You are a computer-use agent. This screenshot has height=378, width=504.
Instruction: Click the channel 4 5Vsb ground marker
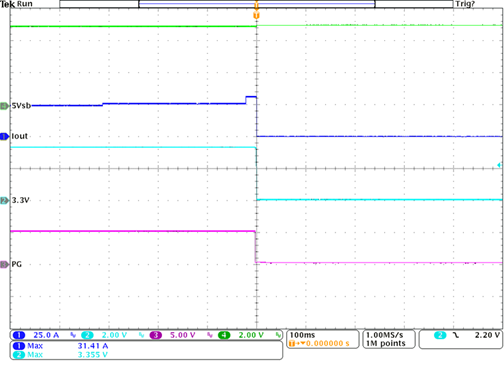pos(4,106)
